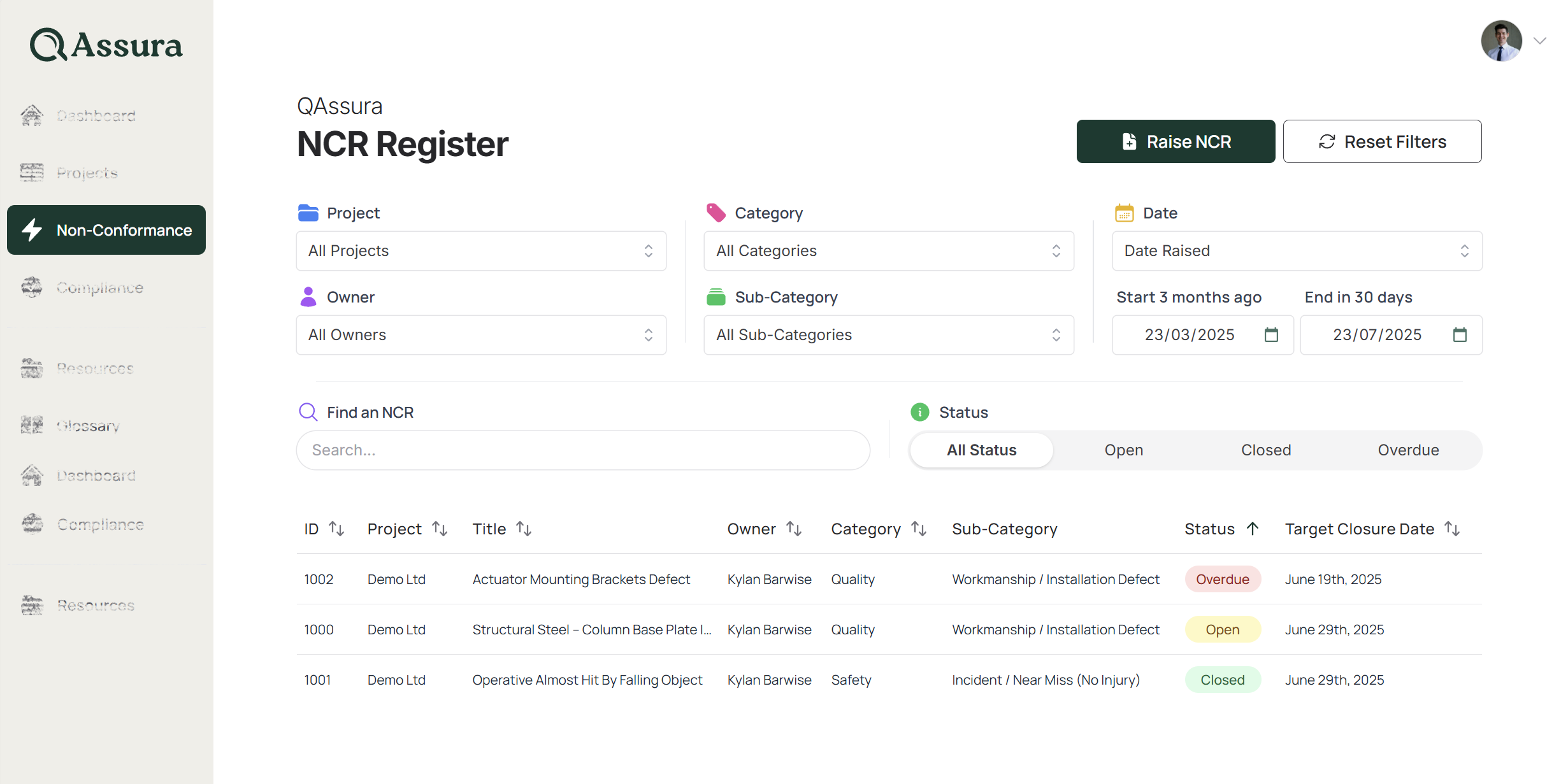Image resolution: width=1568 pixels, height=784 pixels.
Task: Click ID 1000 in the table
Action: [x=319, y=629]
